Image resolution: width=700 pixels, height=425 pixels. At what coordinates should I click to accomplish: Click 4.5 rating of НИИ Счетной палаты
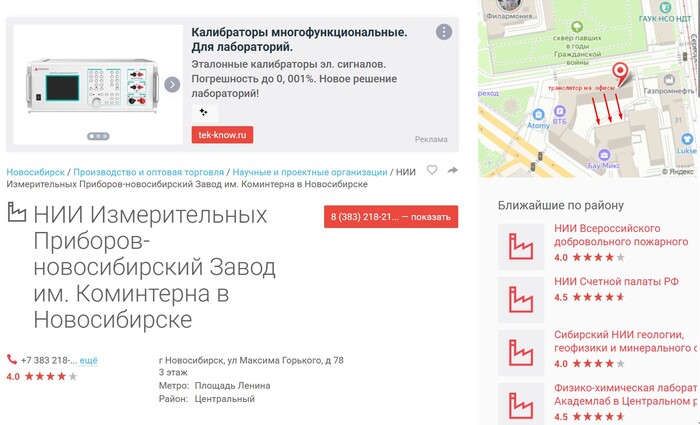click(589, 297)
